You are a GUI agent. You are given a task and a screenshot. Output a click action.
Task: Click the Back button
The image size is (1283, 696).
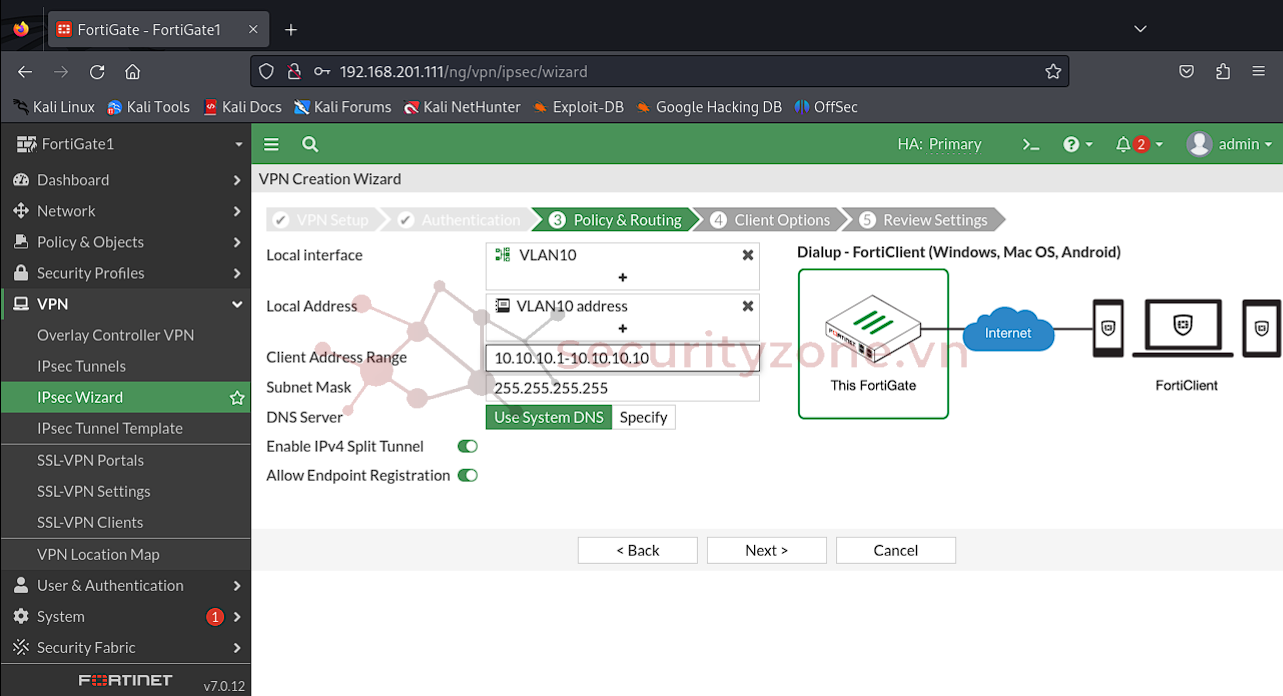tap(637, 550)
